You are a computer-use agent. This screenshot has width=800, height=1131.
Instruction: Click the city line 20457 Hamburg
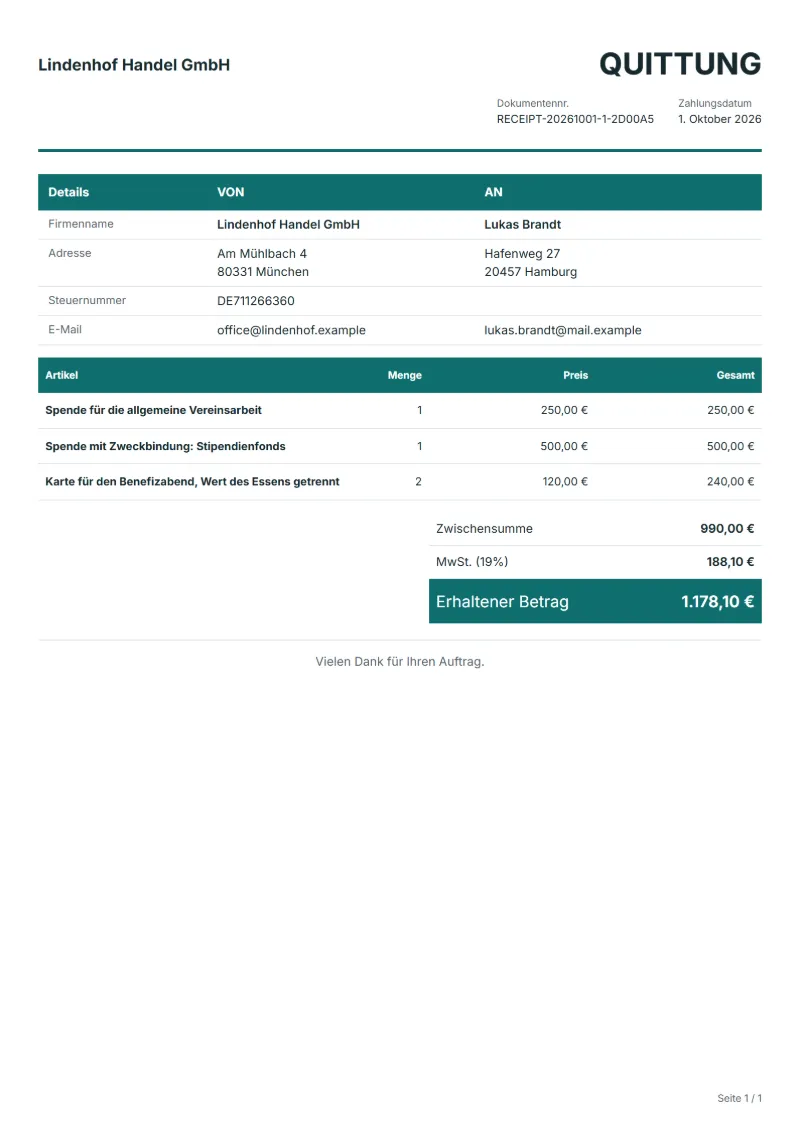tap(530, 271)
